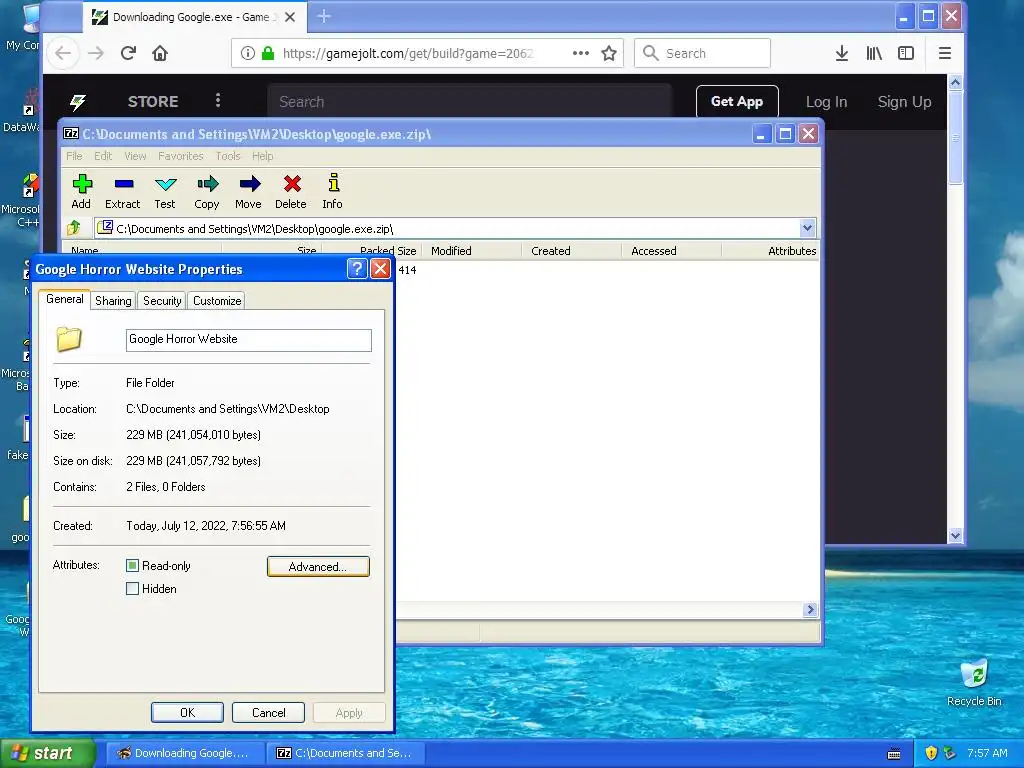
Task: Click the security shield tray icon
Action: point(931,753)
